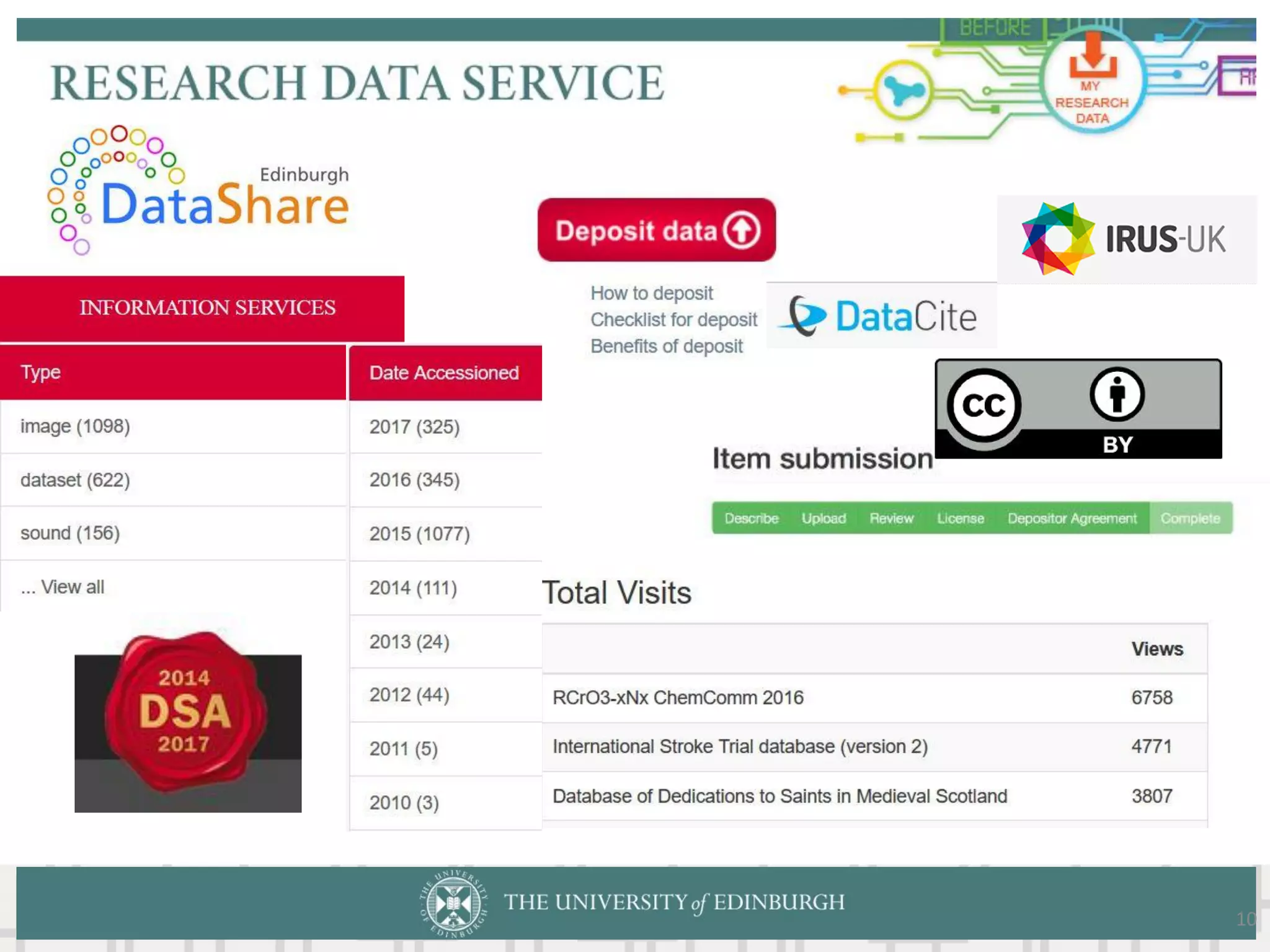1270x952 pixels.
Task: Open International Stroke Trial database entry
Action: 740,747
